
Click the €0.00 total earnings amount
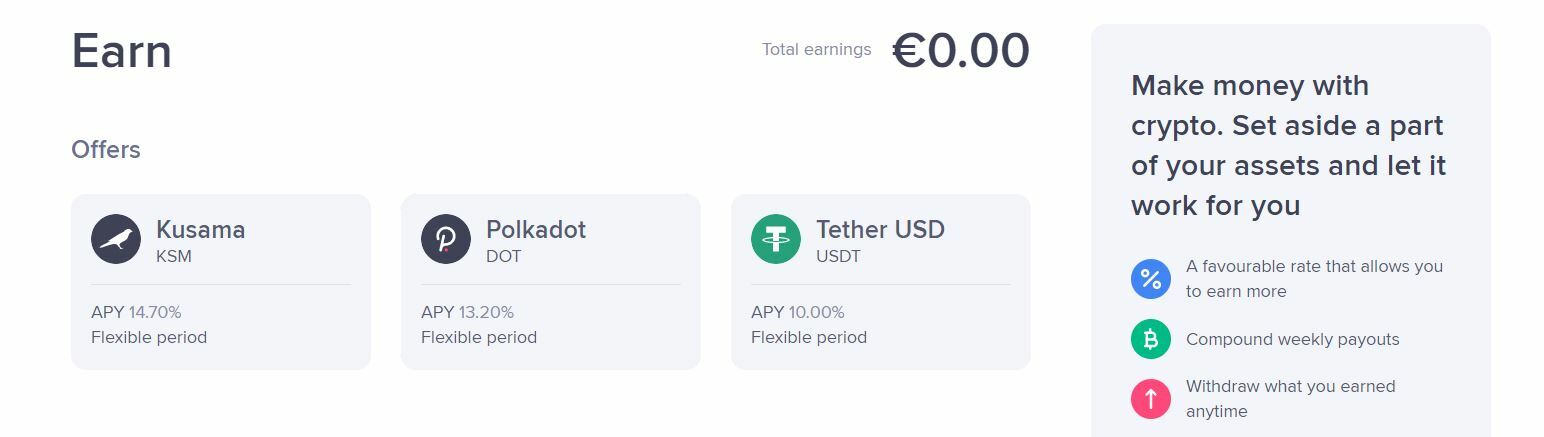pyautogui.click(x=961, y=51)
